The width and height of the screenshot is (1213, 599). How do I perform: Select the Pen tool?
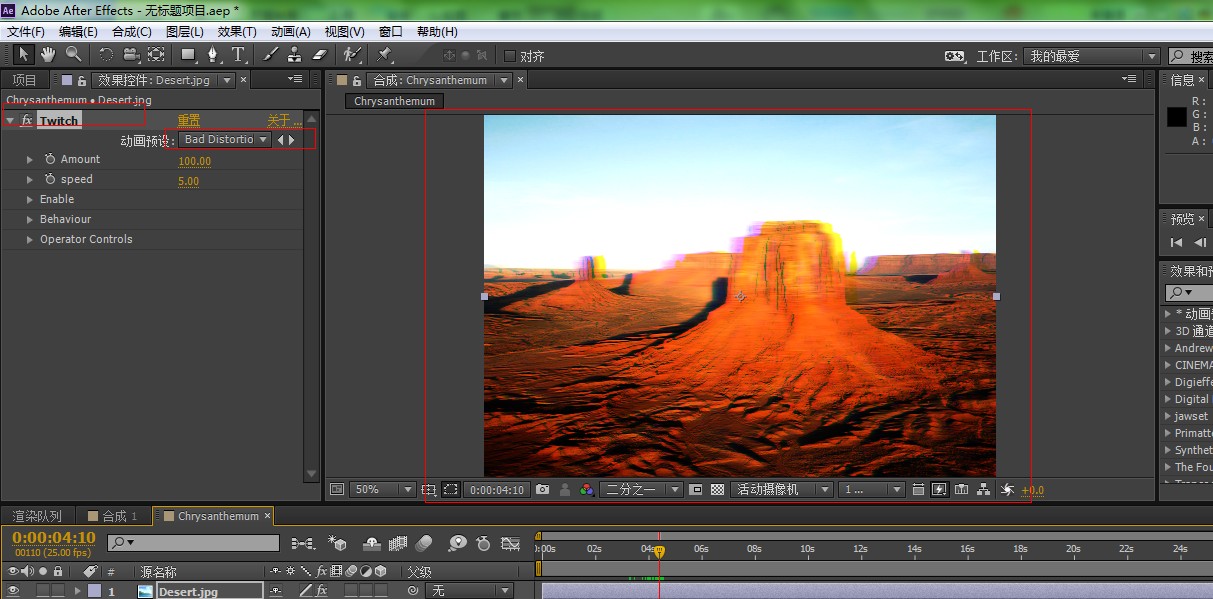212,55
